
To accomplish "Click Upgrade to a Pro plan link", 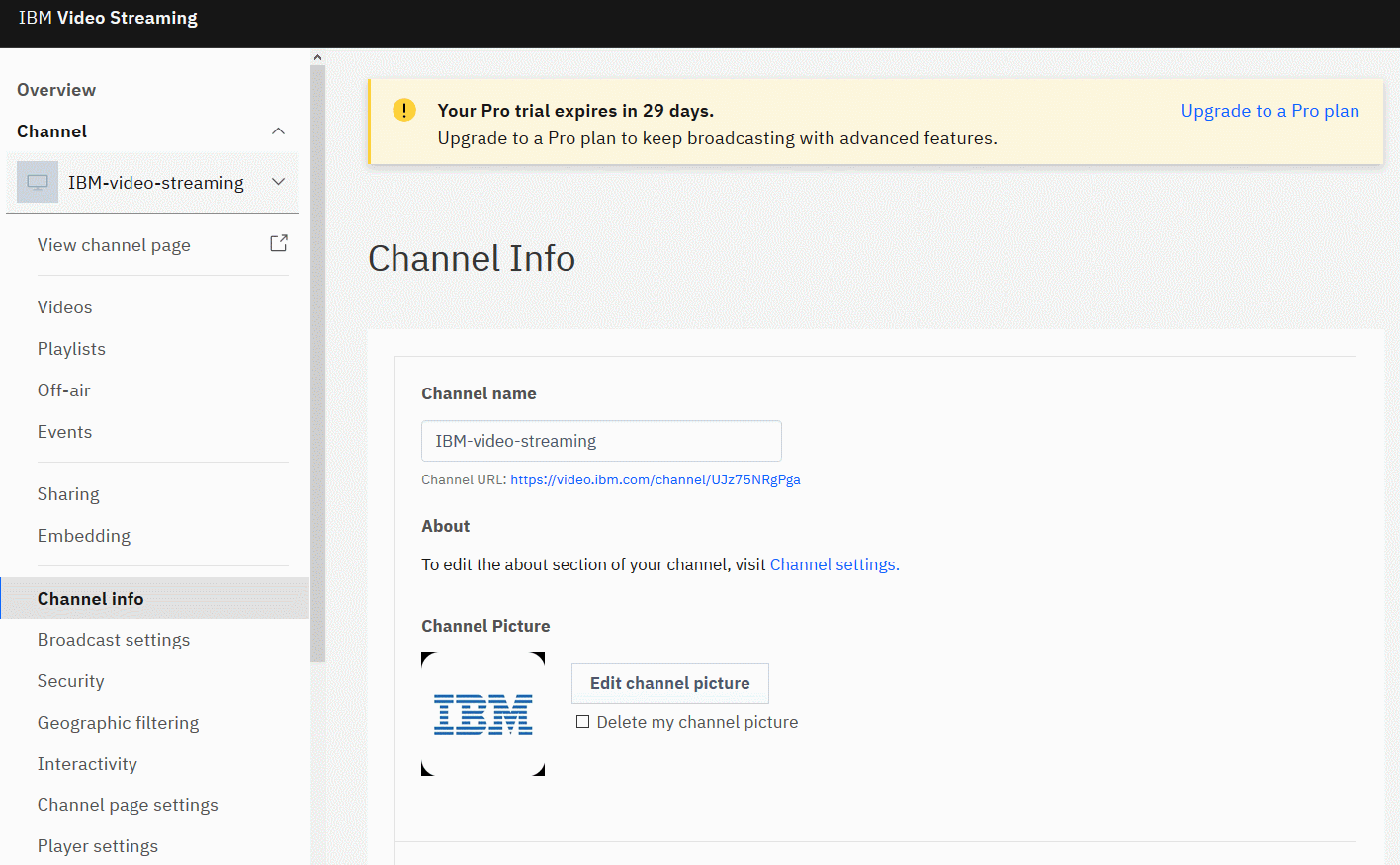I will [x=1269, y=111].
